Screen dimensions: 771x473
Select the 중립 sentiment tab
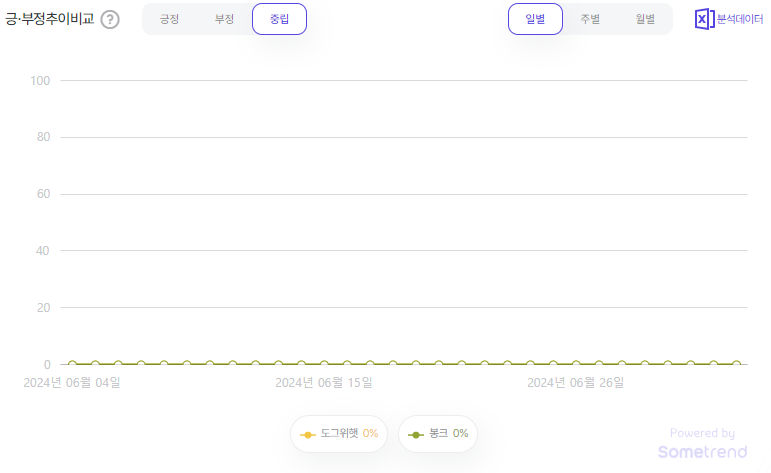point(279,19)
